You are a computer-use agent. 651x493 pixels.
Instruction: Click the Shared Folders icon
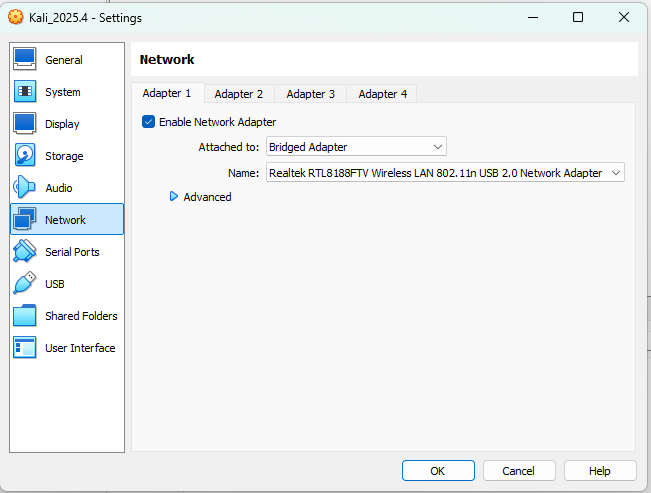25,316
